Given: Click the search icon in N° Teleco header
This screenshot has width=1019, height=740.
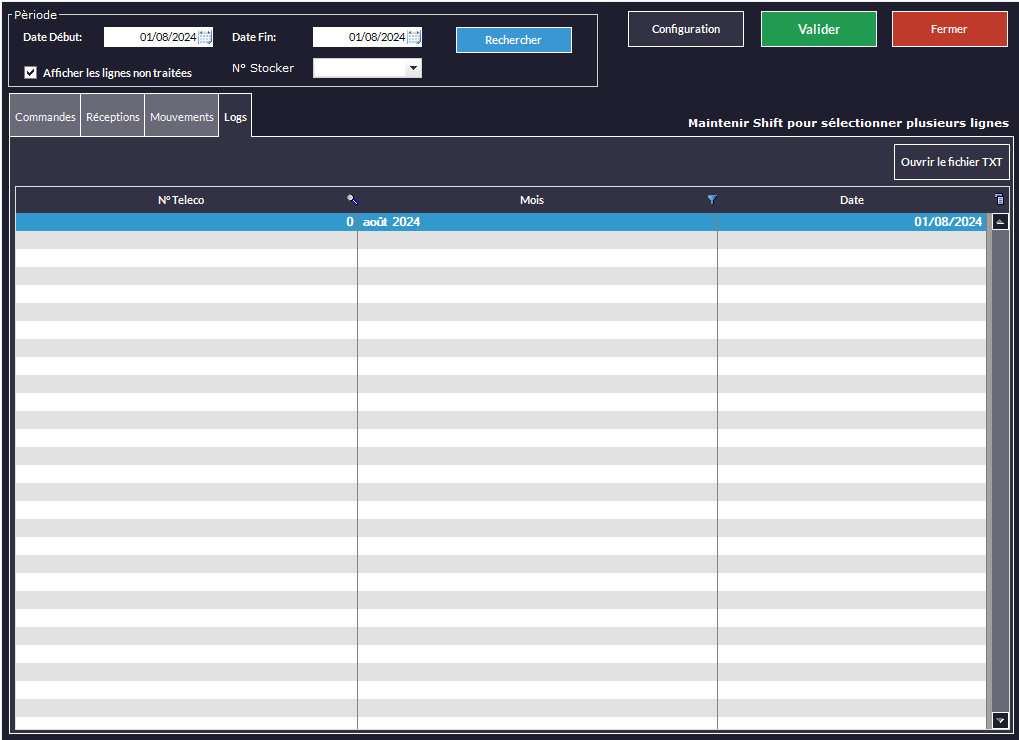Looking at the screenshot, I should tap(352, 200).
